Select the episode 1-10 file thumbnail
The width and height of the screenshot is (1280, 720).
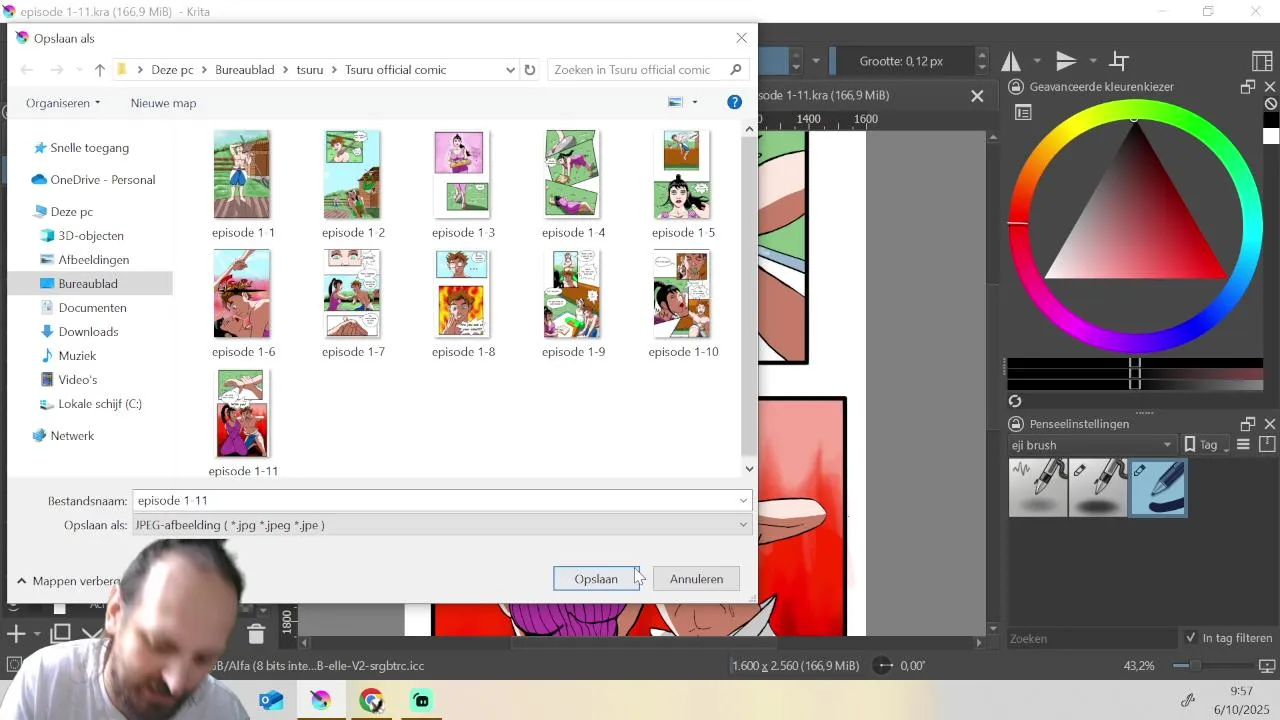(682, 294)
